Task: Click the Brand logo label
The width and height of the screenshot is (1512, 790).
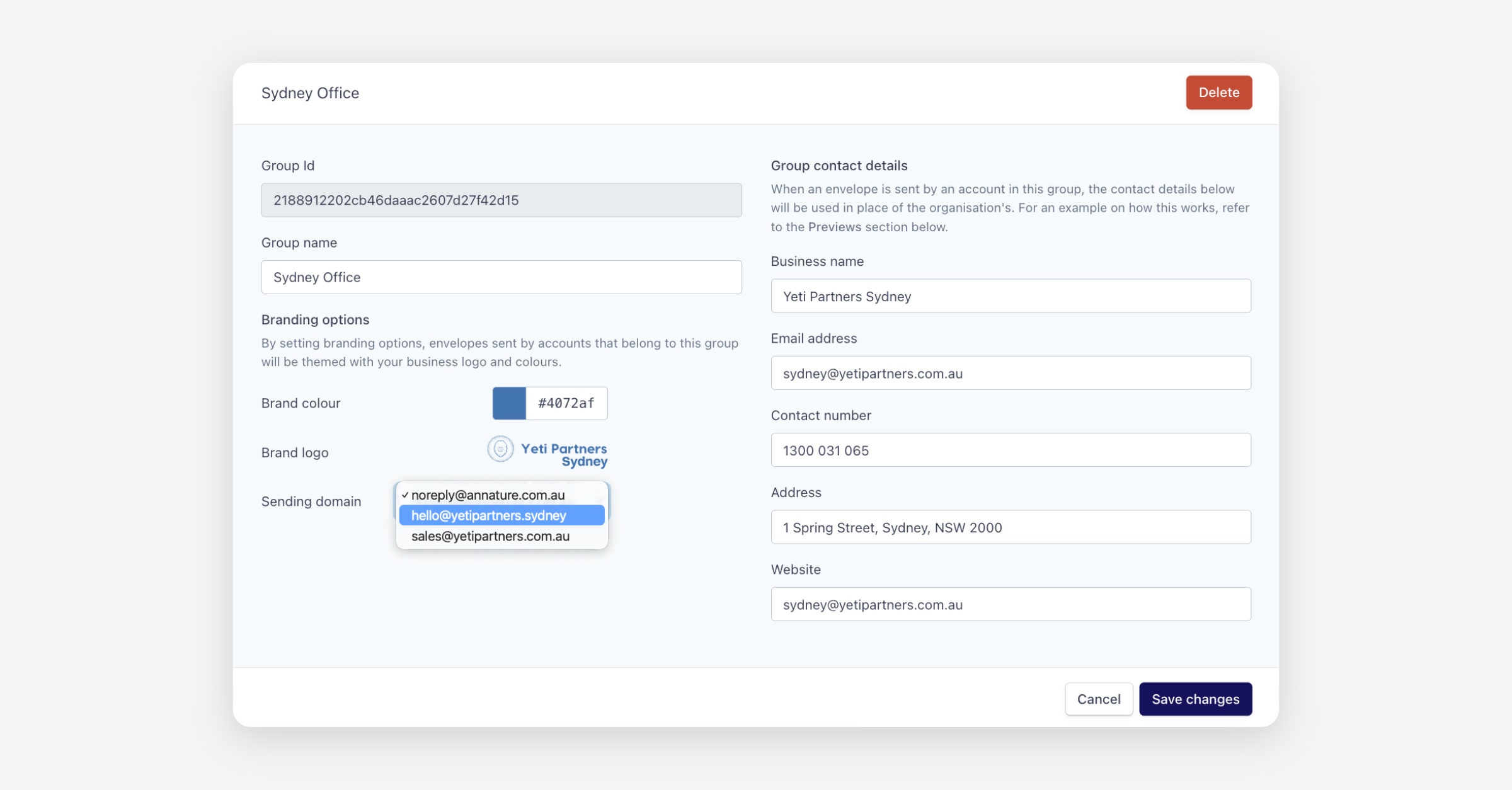Action: (295, 452)
